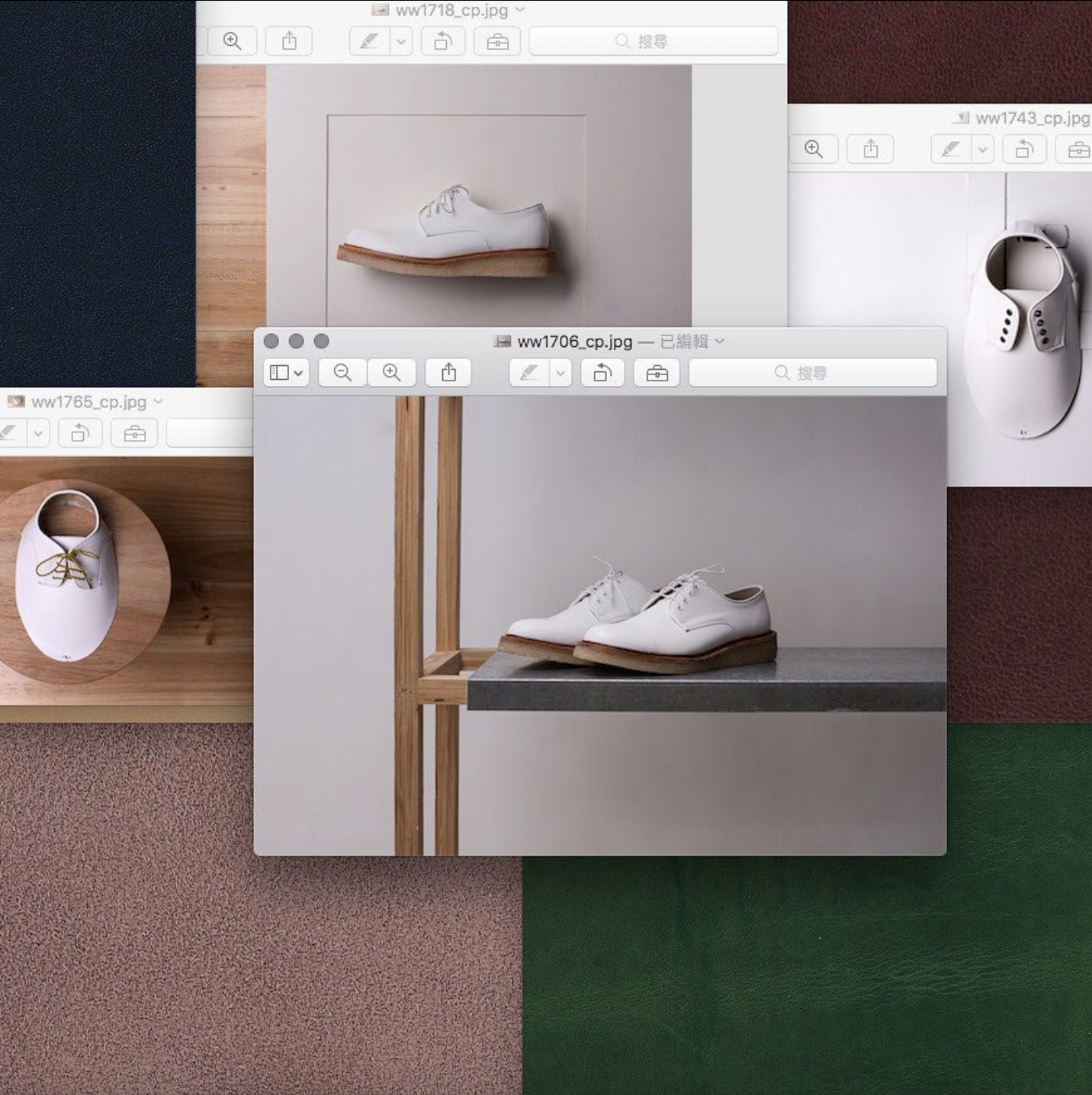Click the ww1743_cp.jpg file proxy icon
The width and height of the screenshot is (1092, 1095).
click(961, 117)
